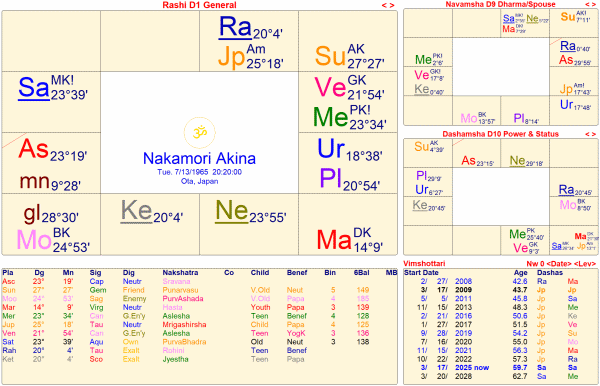The image size is (600, 386).
Task: Select the Saturn glyph in Rashi chart
Action: pyautogui.click(x=33, y=88)
